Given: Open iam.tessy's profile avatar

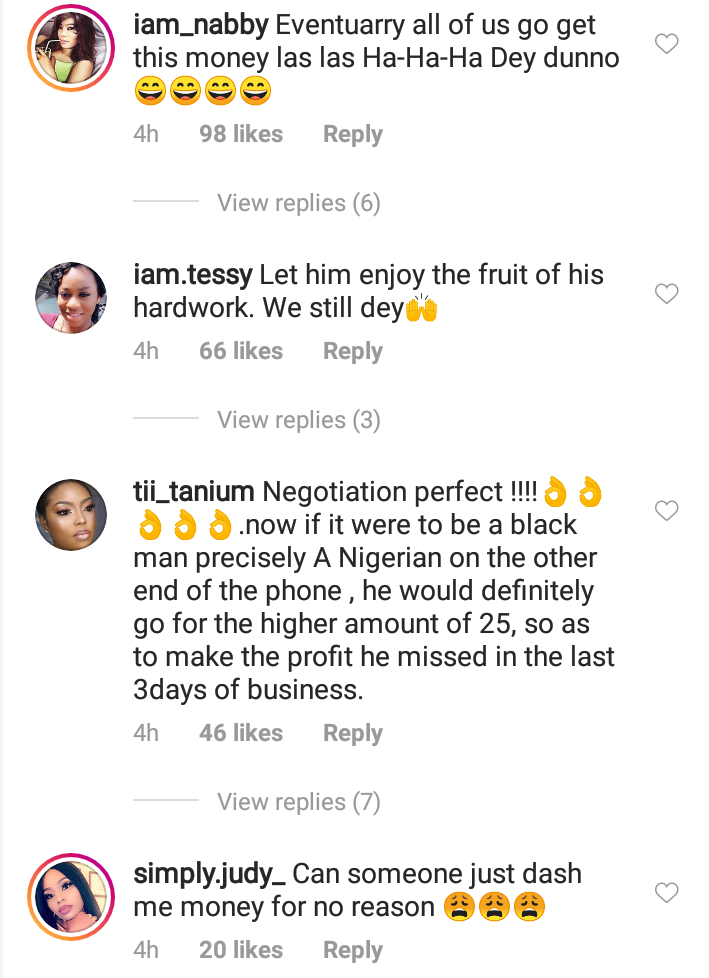Looking at the screenshot, I should pyautogui.click(x=71, y=297).
